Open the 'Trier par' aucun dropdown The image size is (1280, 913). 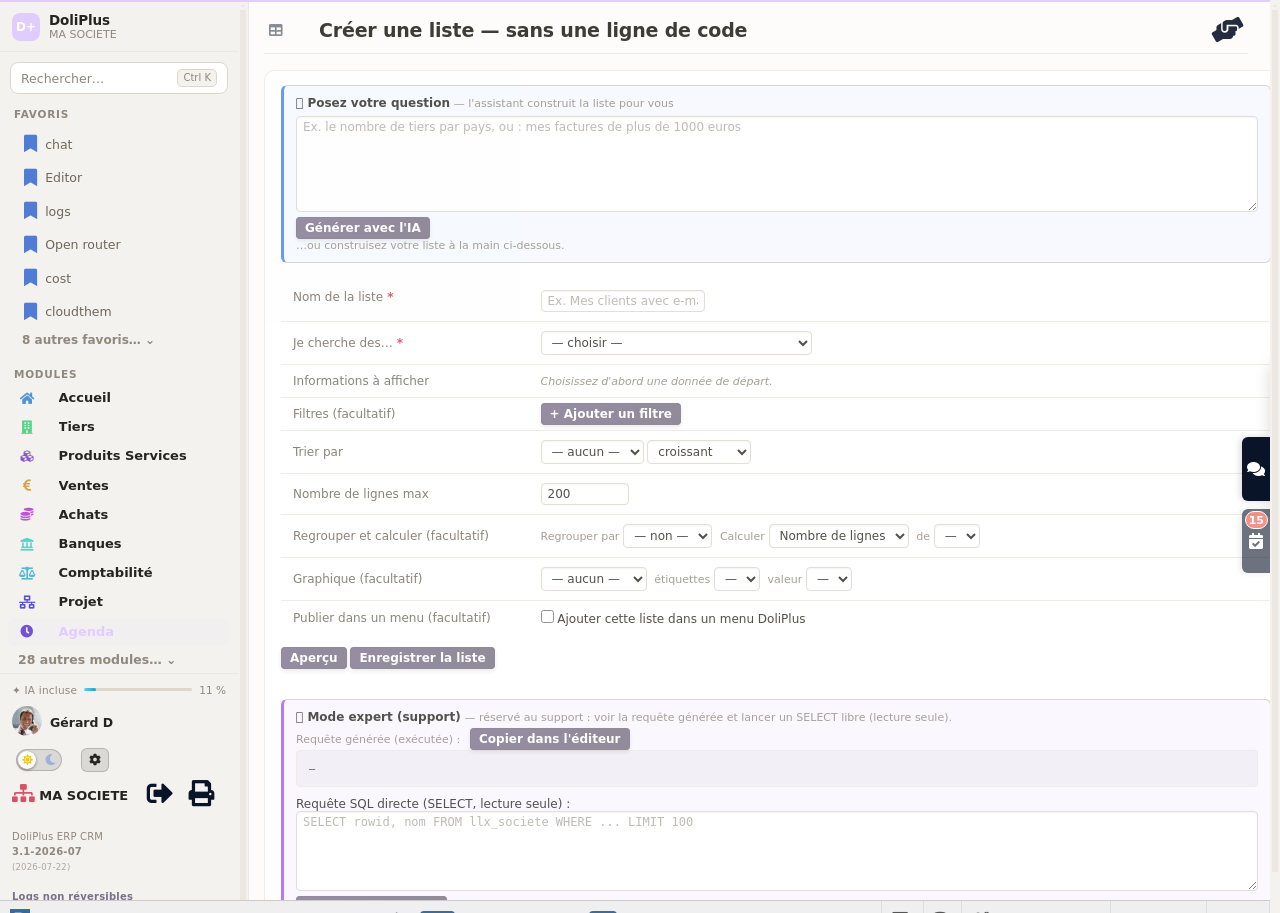click(x=592, y=452)
